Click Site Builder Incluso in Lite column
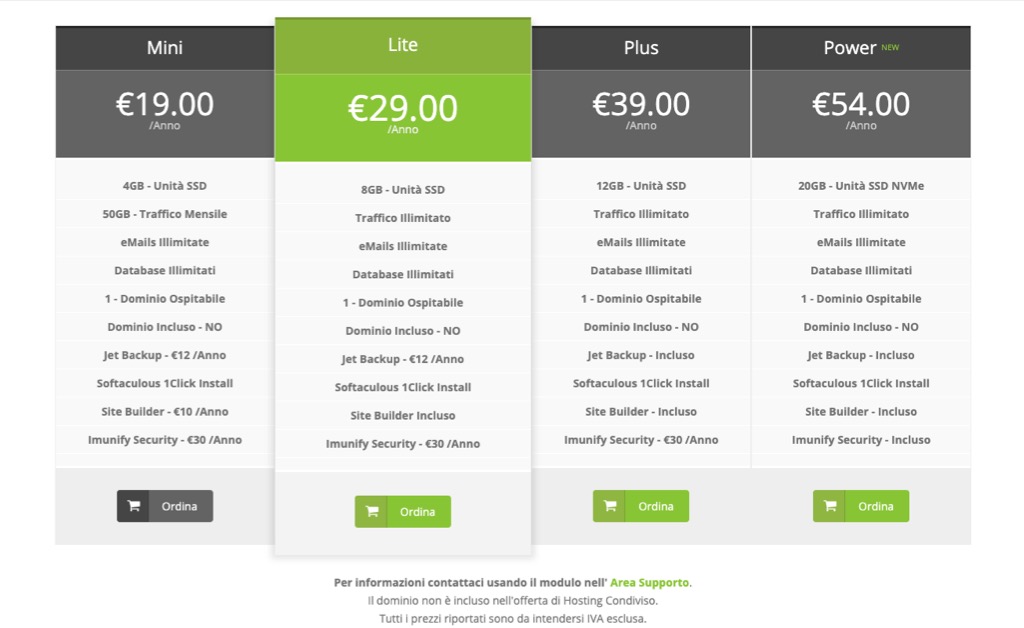 pyautogui.click(x=402, y=415)
